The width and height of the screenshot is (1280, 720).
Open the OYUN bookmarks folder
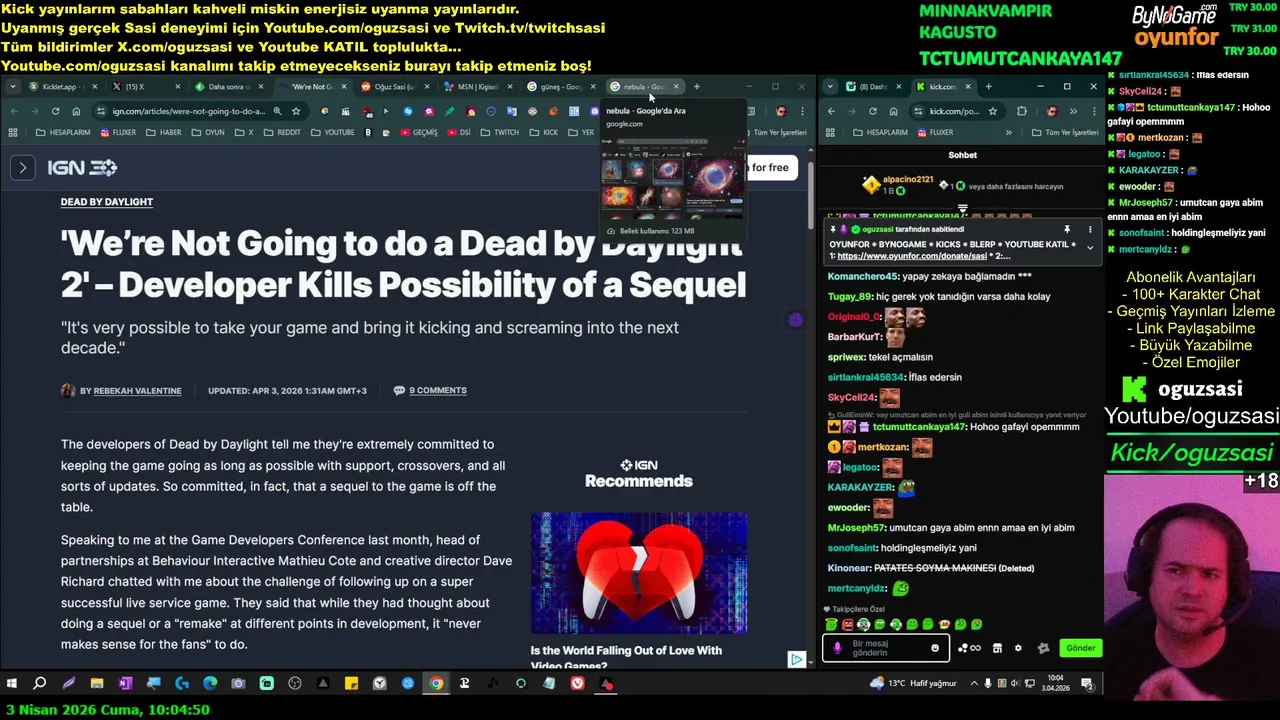208,132
